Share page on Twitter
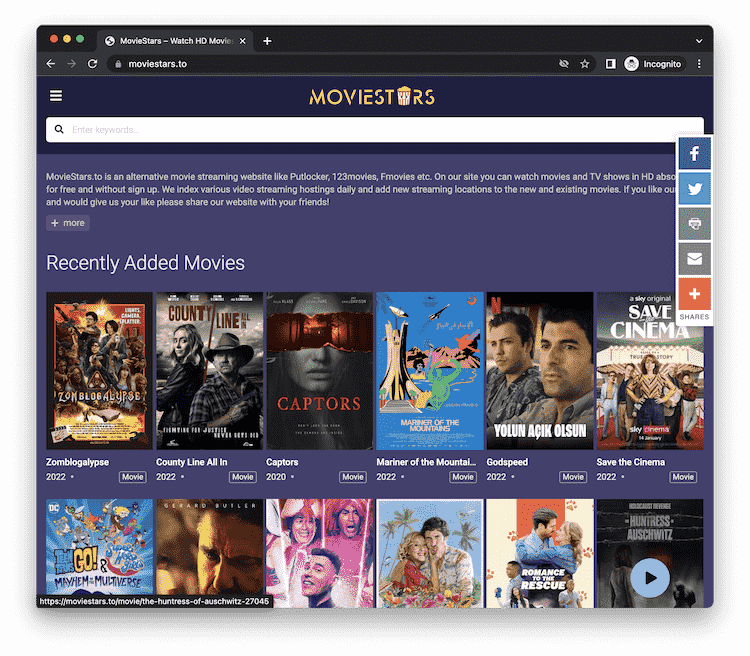 (694, 188)
